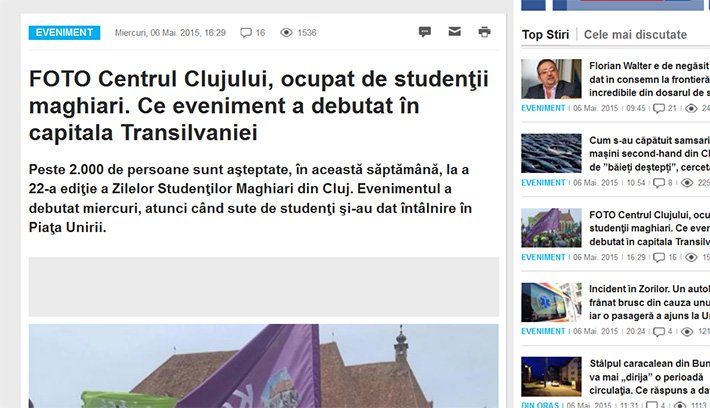
Task: Click comment icon beside 4 in Incident în Zorilor row
Action: [x=659, y=331]
